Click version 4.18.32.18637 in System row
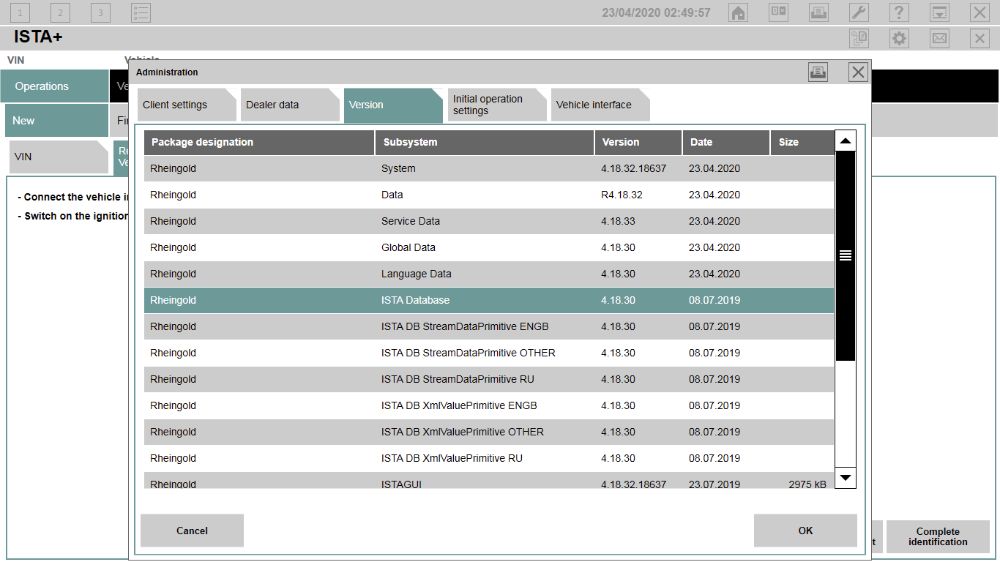Viewport: 1000px width, 562px height. click(x=633, y=168)
